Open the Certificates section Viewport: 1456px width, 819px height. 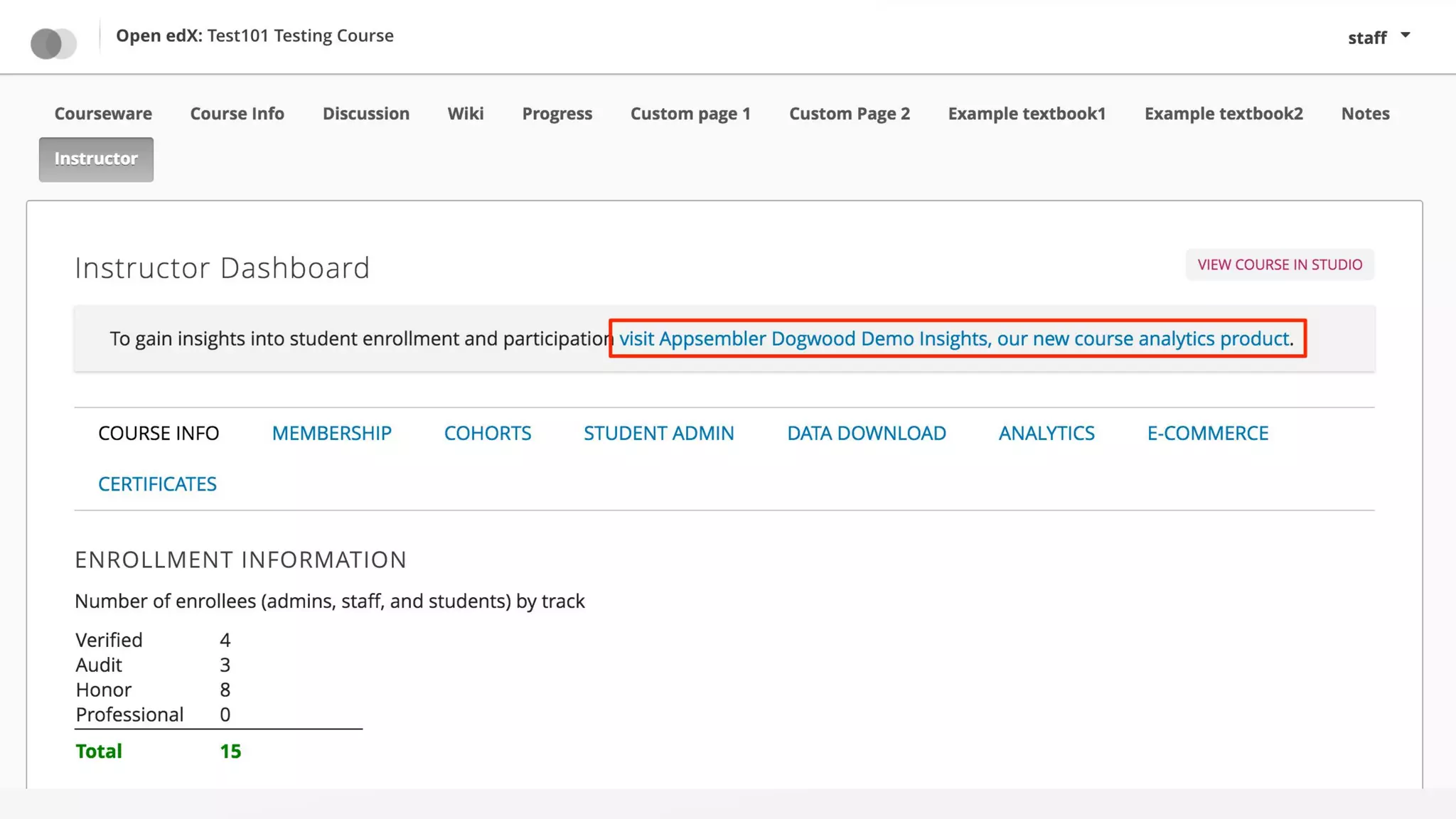[157, 484]
